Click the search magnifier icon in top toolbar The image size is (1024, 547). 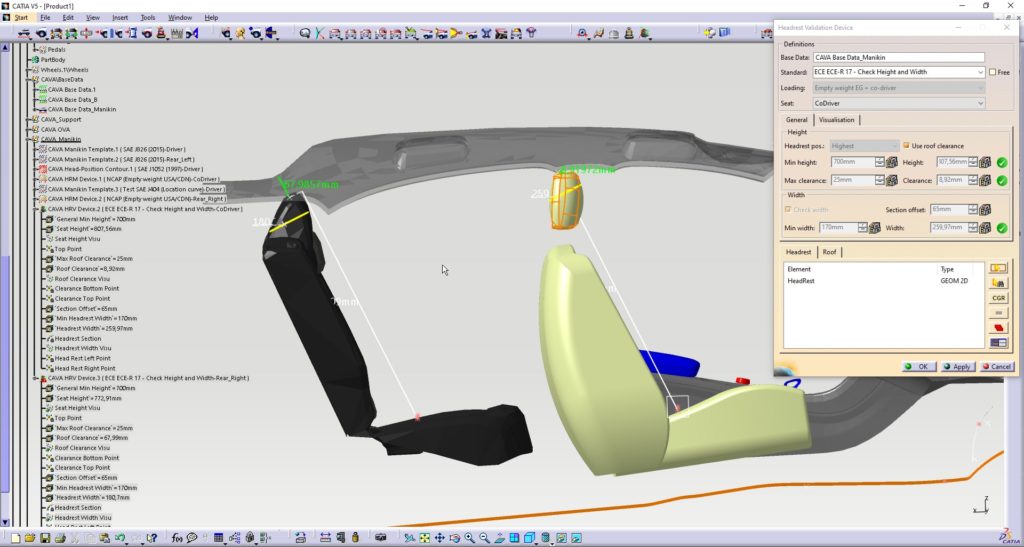pos(304,33)
